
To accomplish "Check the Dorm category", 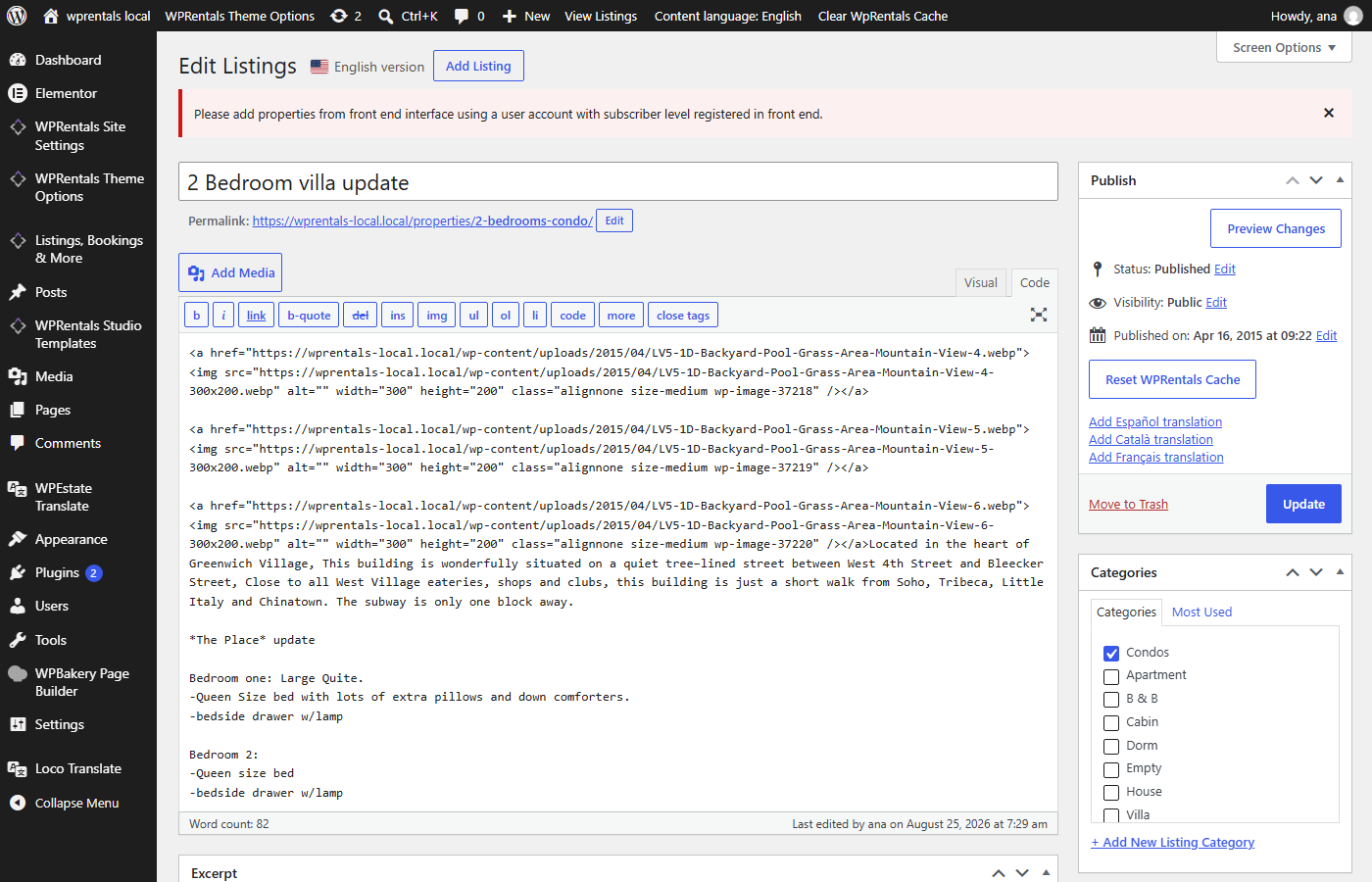I will point(1111,747).
